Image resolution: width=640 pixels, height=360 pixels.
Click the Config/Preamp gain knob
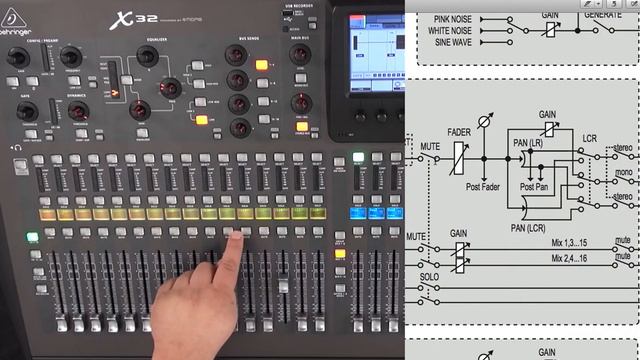[x=18, y=57]
